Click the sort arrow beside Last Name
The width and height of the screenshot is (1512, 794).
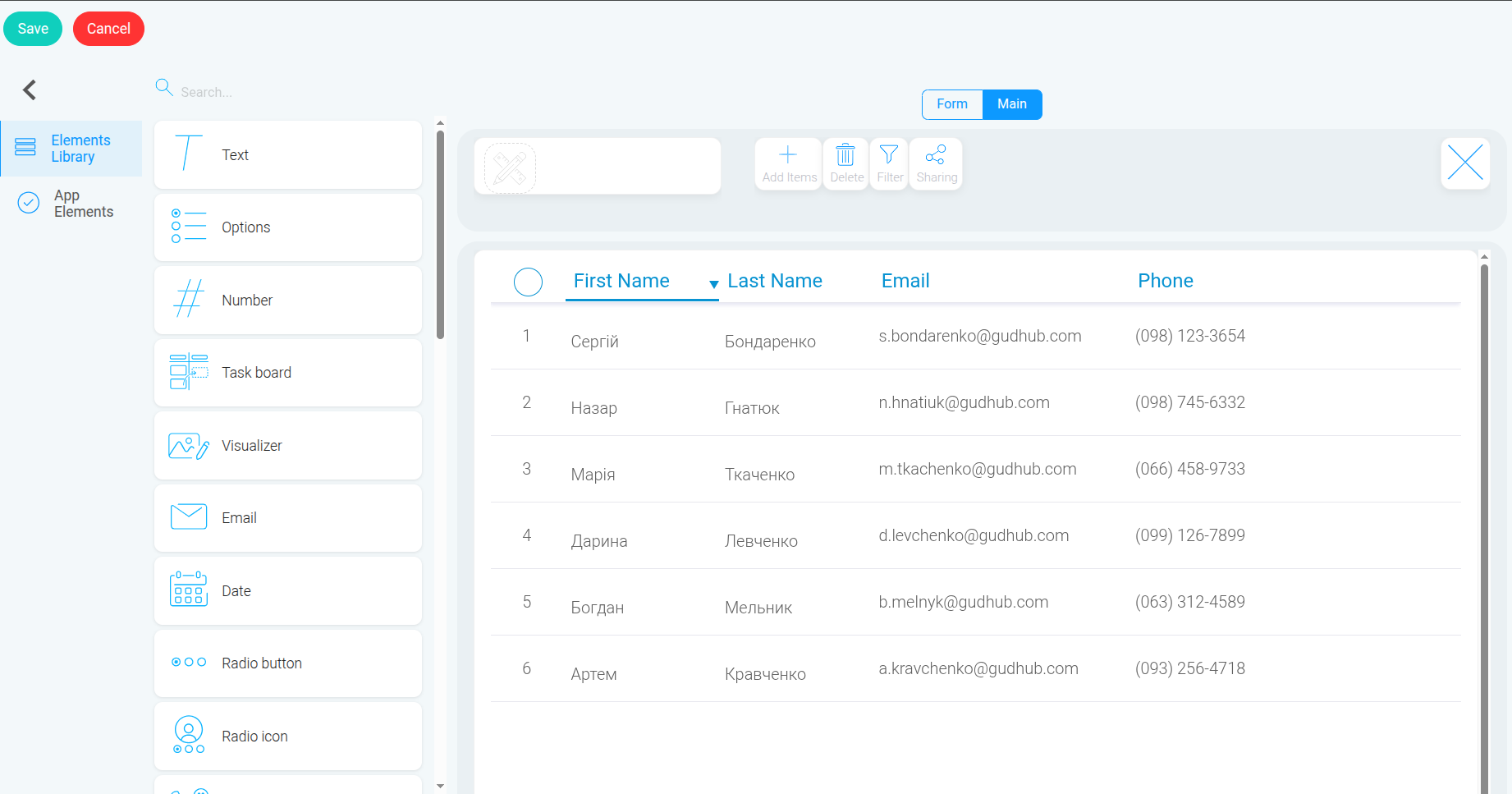pos(713,284)
